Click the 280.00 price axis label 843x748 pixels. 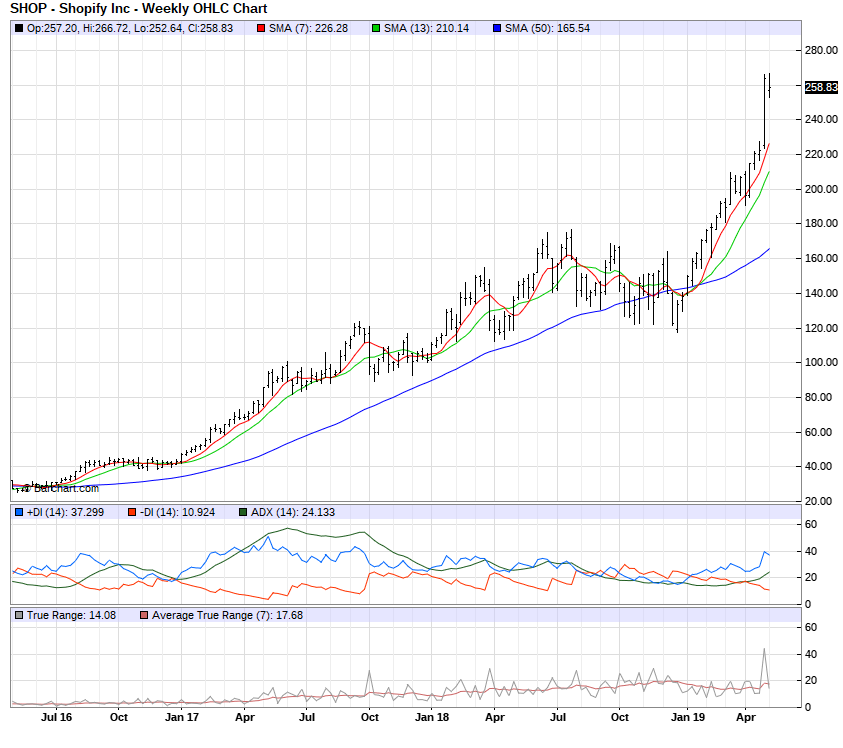pyautogui.click(x=821, y=51)
